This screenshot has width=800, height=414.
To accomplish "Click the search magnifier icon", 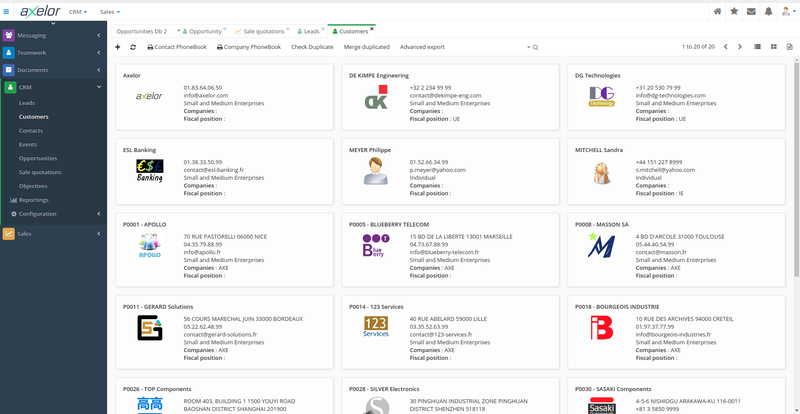I will (x=535, y=47).
